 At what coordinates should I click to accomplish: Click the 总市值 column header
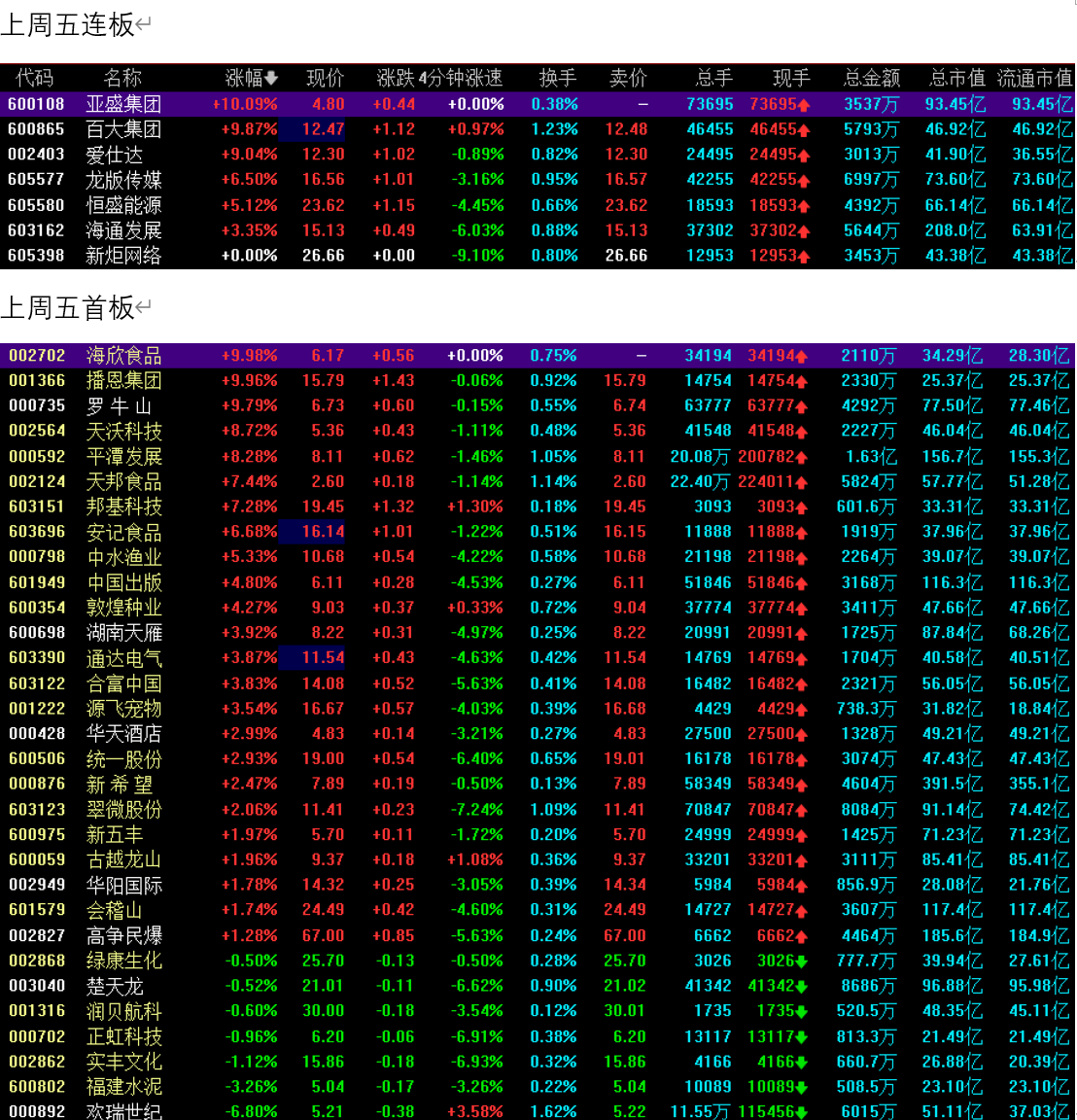[957, 78]
